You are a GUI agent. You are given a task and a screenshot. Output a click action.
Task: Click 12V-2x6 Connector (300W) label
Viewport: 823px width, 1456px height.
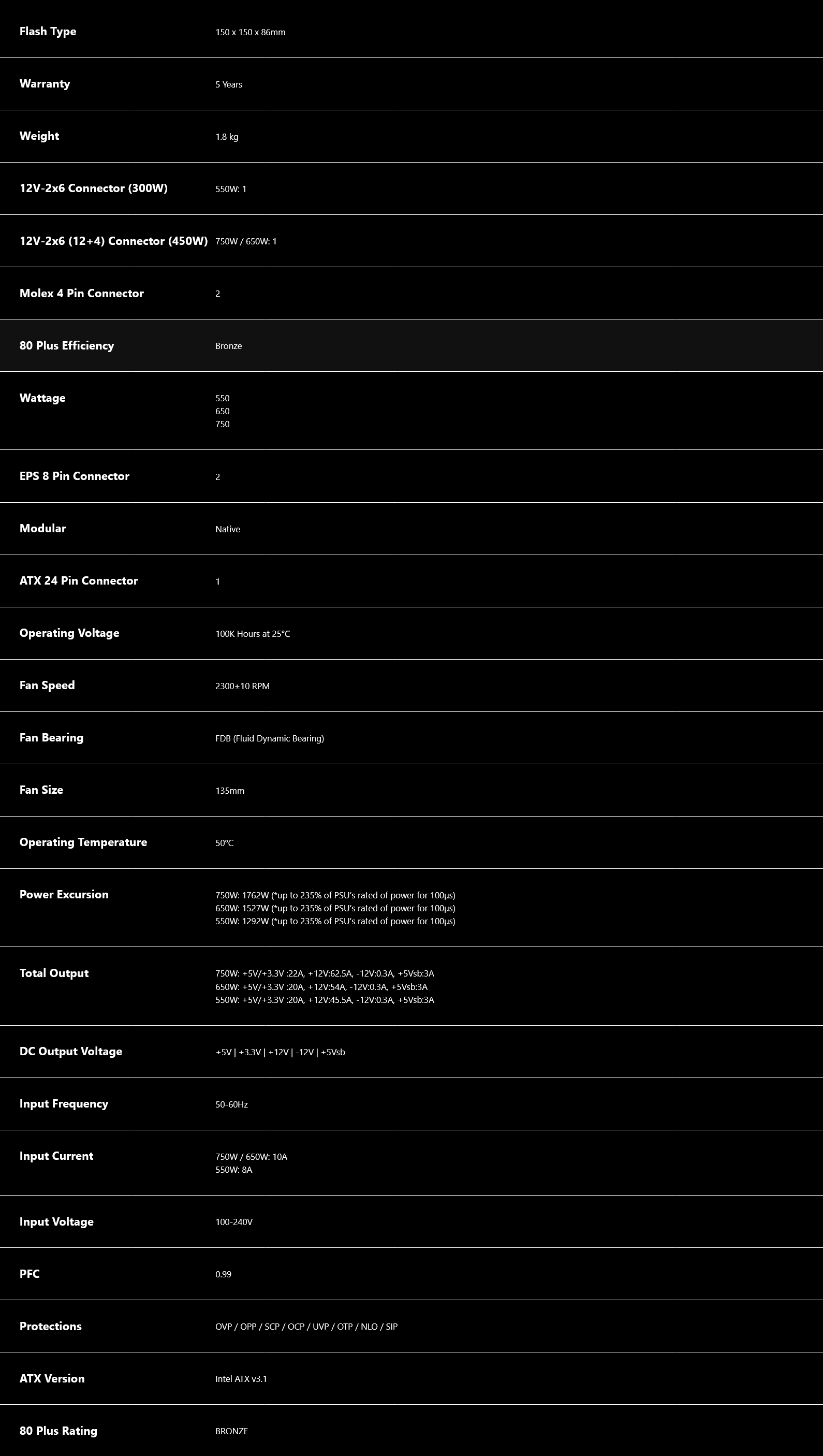(x=93, y=188)
